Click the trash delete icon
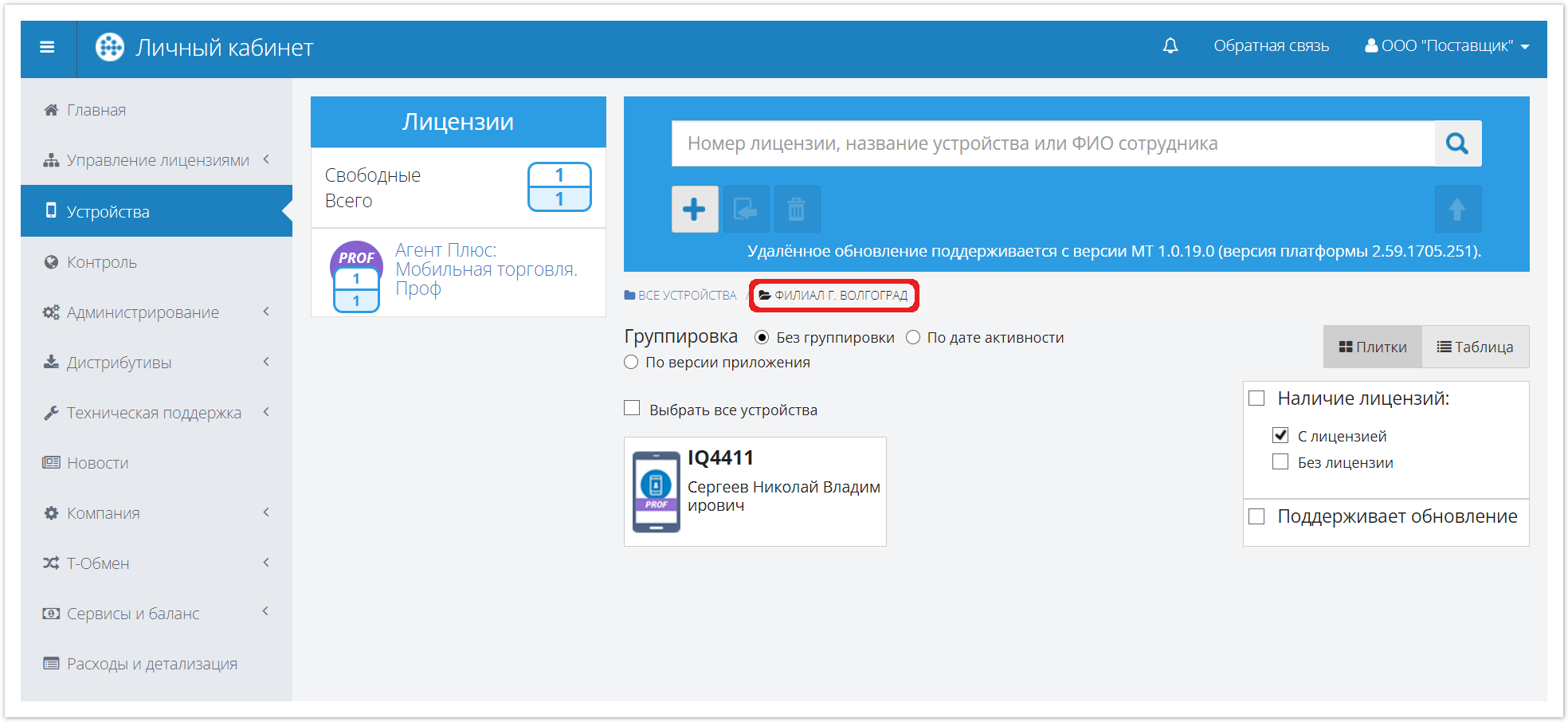Viewport: 1568px width, 722px height. click(796, 210)
